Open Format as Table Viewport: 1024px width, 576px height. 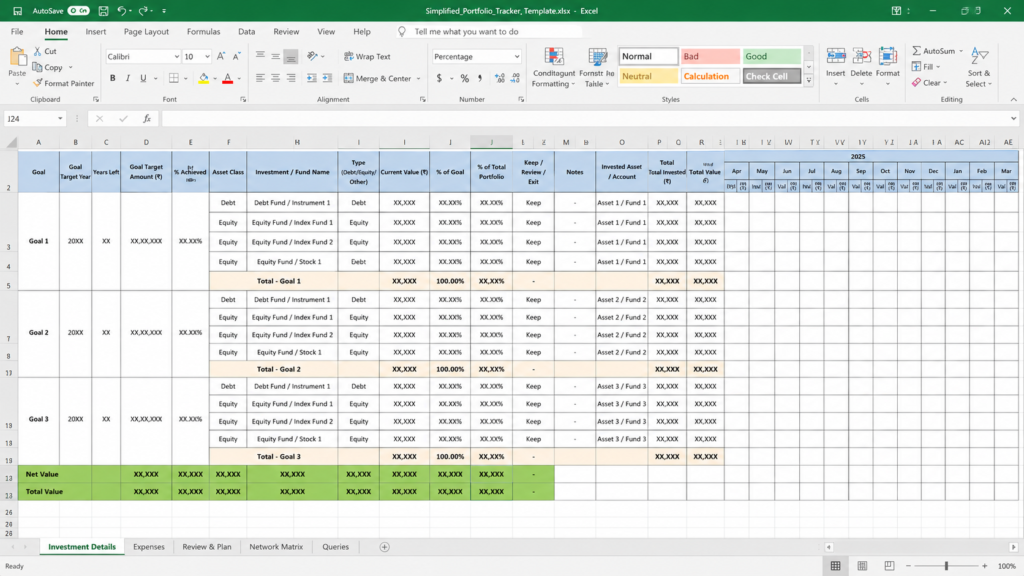coord(597,68)
